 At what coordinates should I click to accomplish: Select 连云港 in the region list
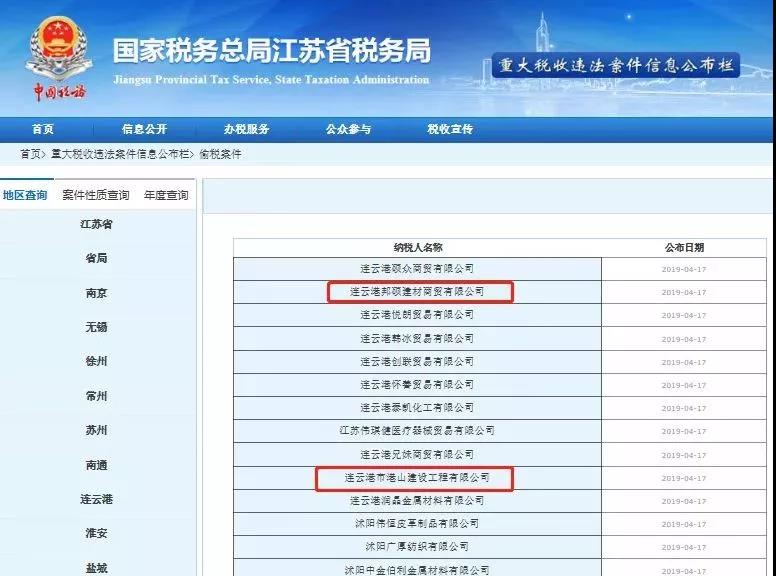point(96,499)
